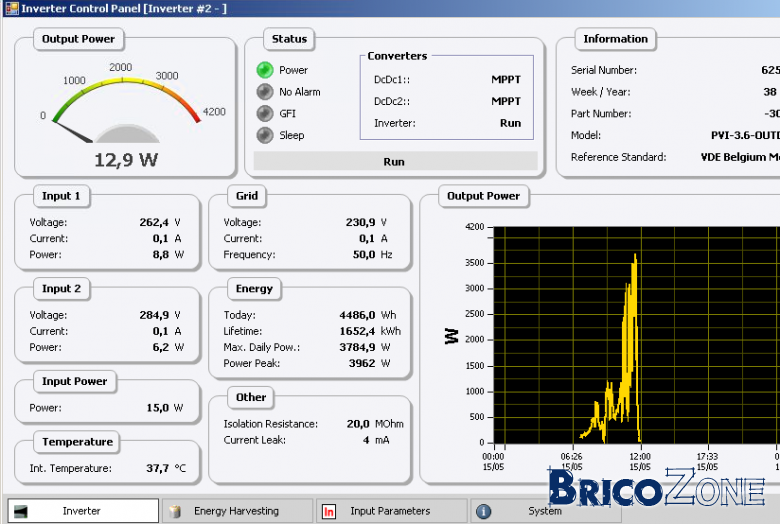Screen dimensions: 780x524
Task: Click the Inverter tab icon
Action: [x=20, y=511]
